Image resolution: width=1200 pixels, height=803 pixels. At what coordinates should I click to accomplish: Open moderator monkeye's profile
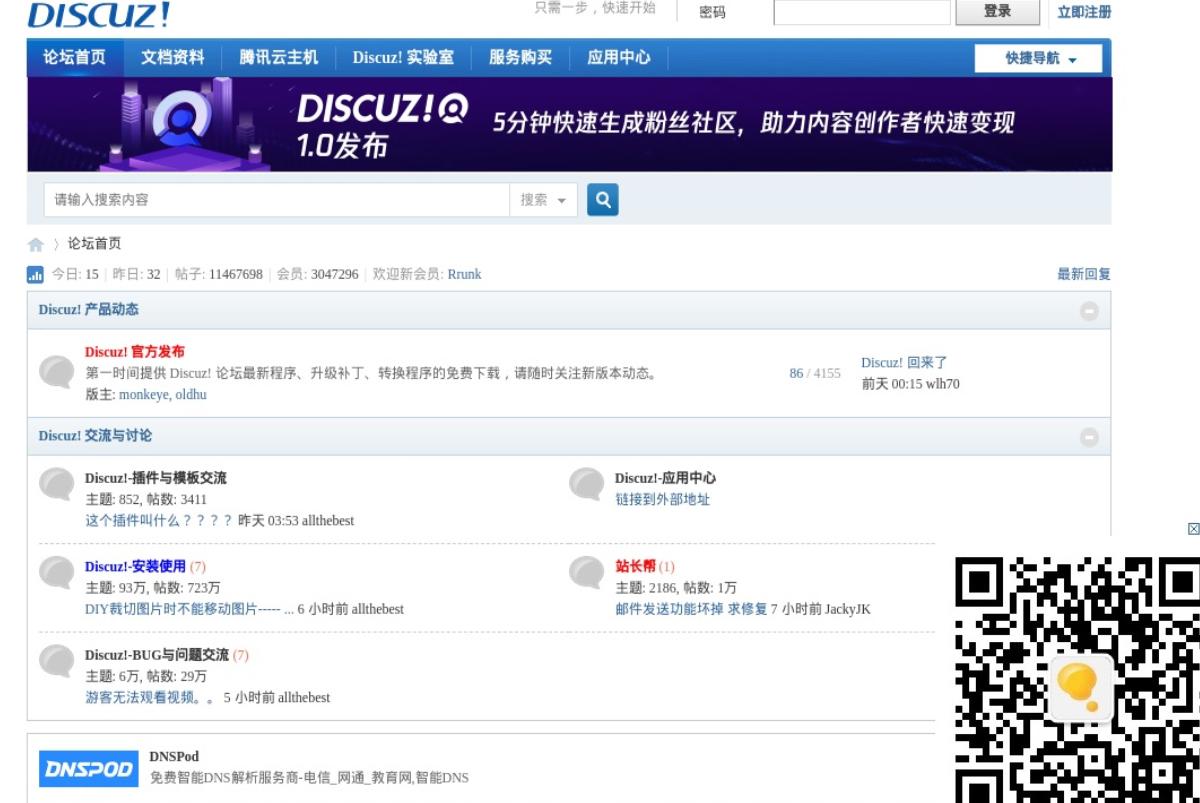[x=144, y=395]
